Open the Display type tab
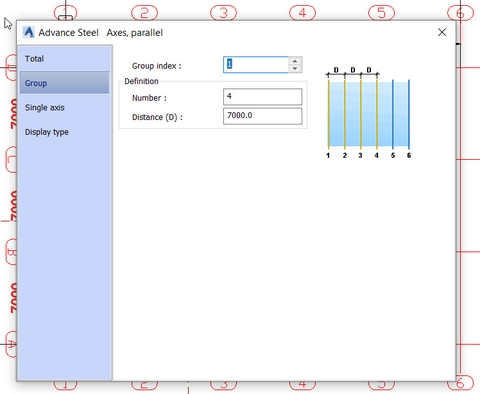Screen dimensions: 480x394 65,132
